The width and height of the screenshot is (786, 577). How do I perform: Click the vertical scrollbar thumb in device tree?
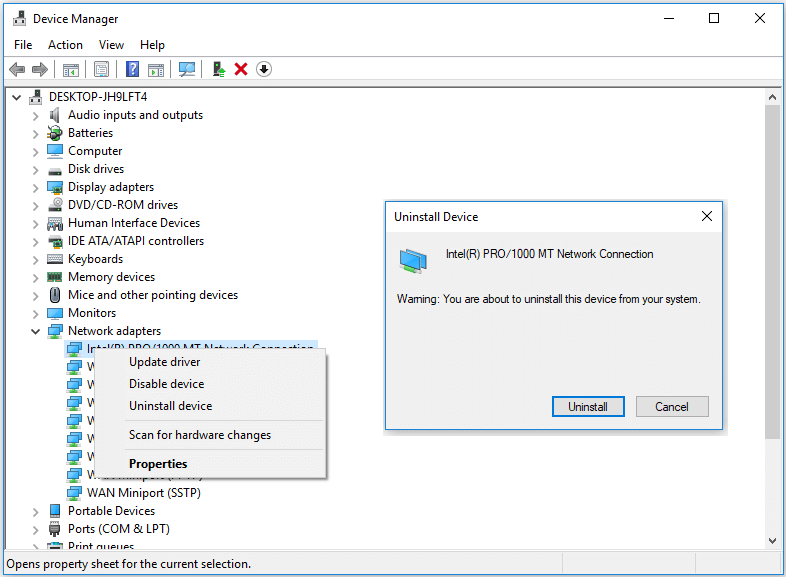[772, 272]
